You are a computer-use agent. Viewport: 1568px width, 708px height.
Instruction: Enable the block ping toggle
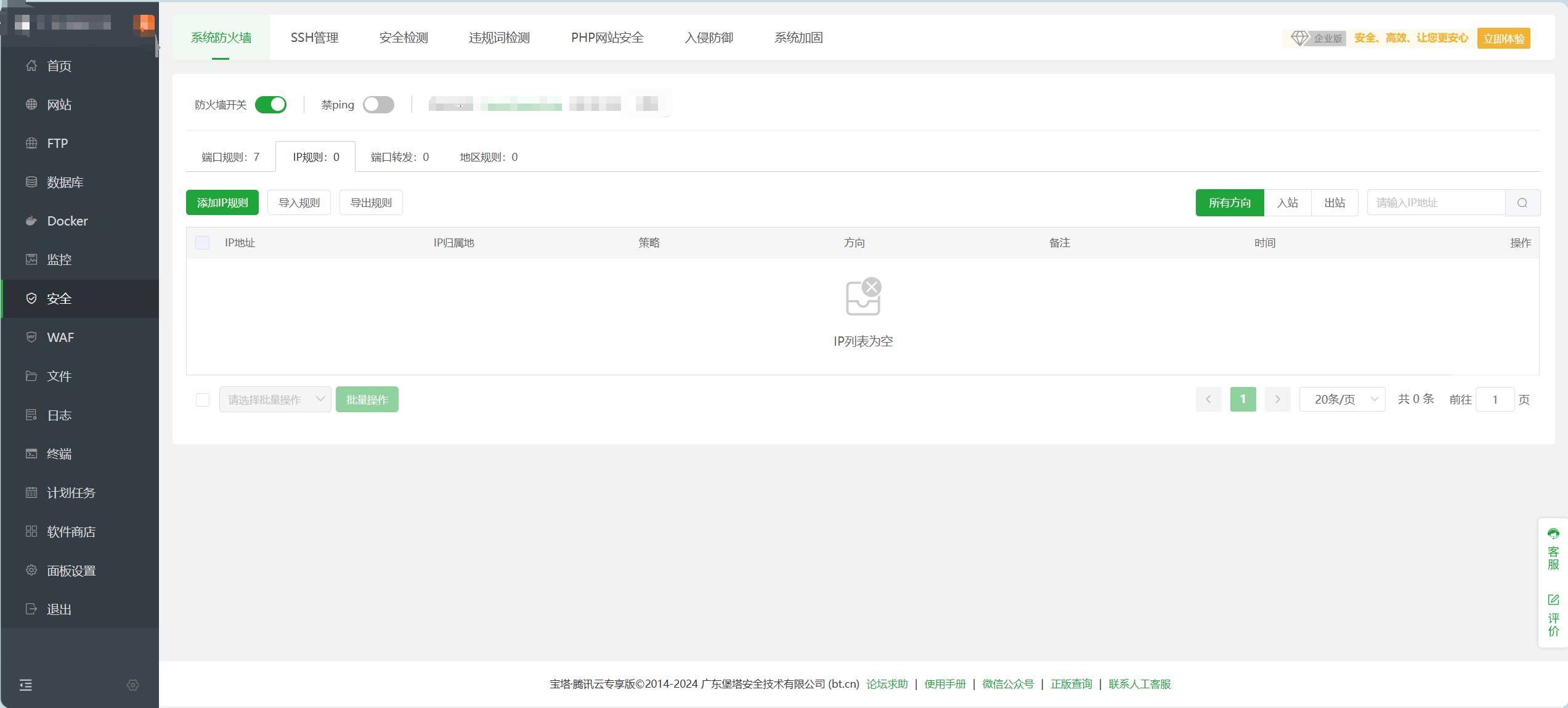(x=378, y=105)
